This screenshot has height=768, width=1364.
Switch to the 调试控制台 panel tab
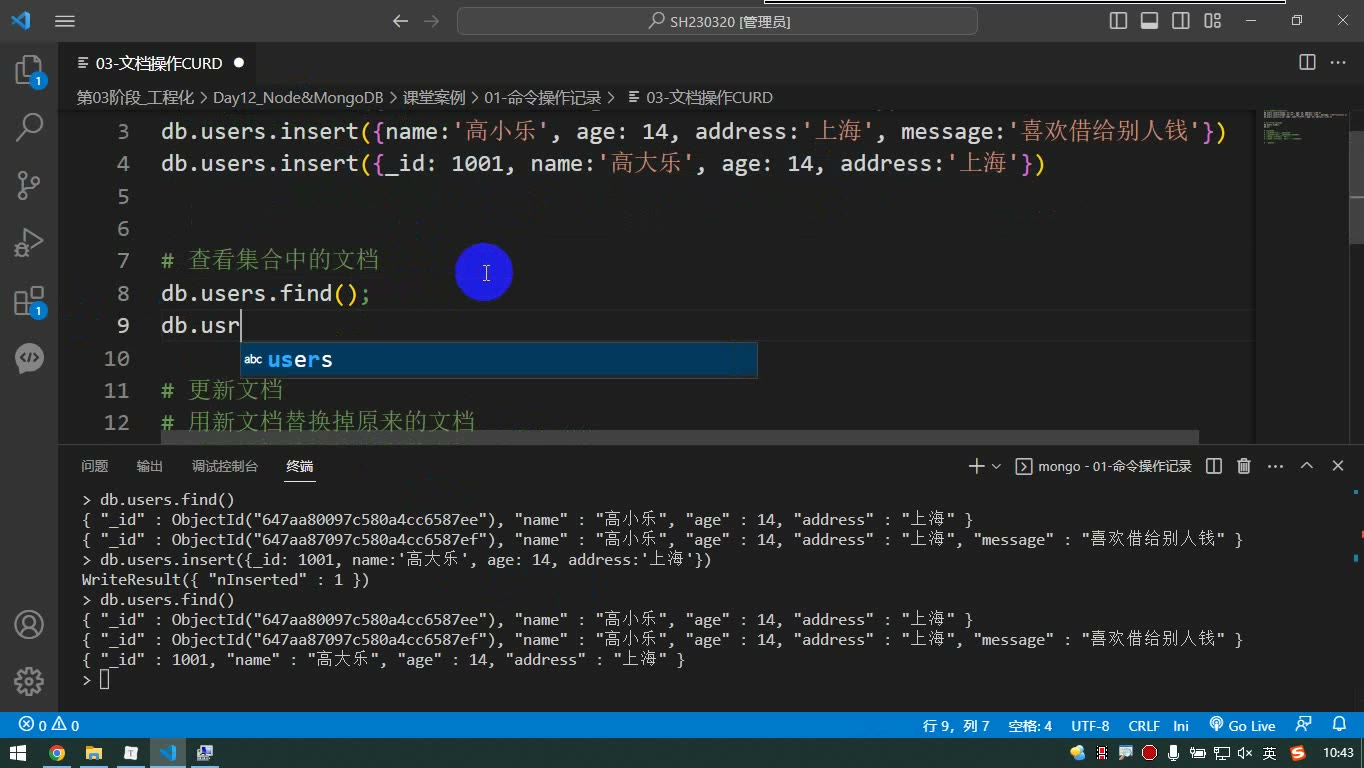[x=225, y=466]
